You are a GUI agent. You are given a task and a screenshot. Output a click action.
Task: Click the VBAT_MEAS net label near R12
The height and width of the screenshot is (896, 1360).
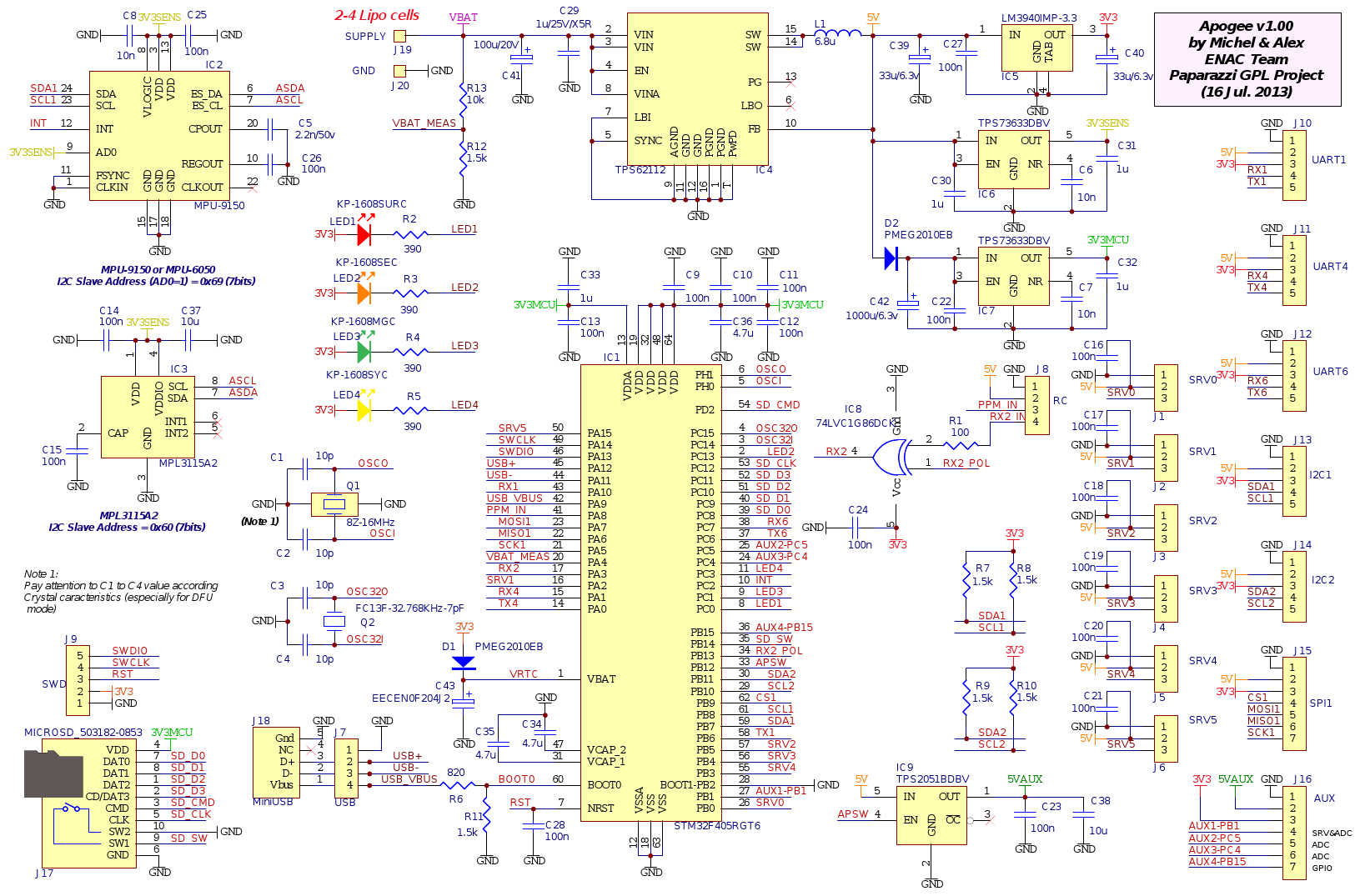click(x=424, y=123)
